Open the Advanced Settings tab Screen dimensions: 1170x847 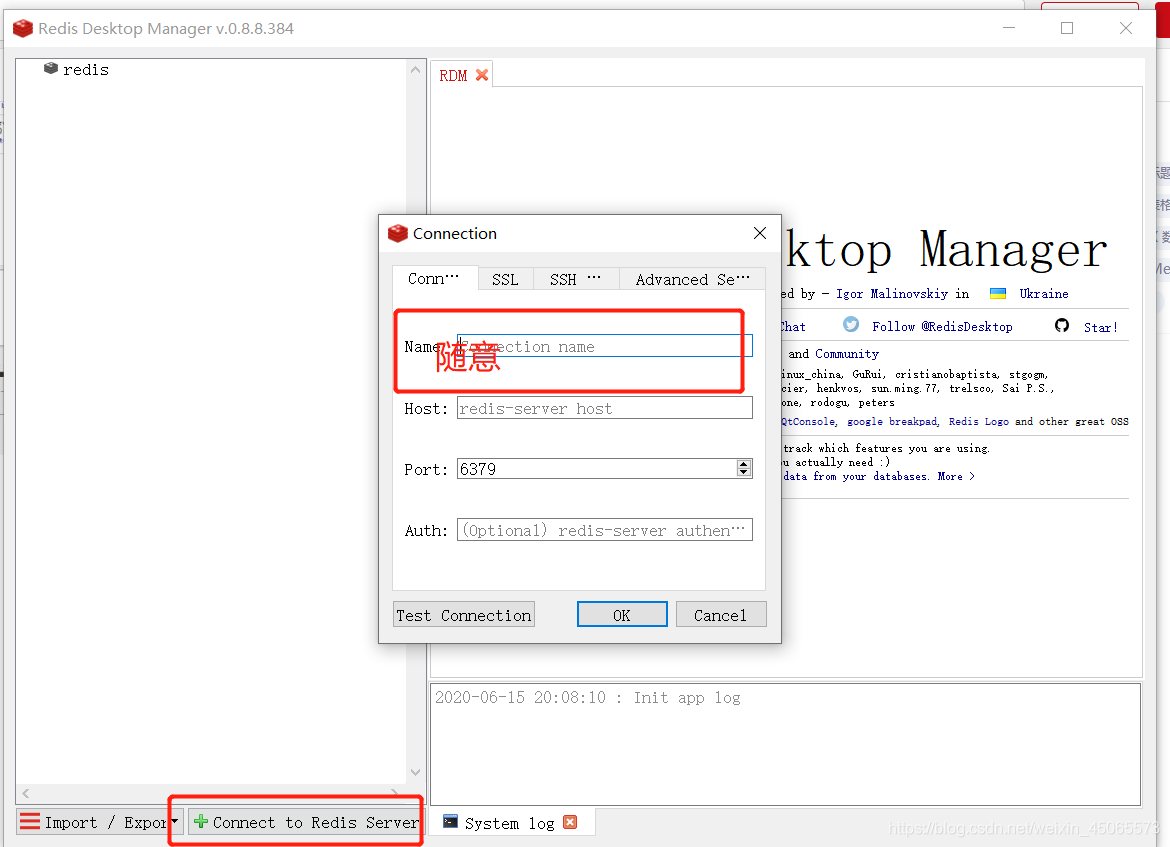[x=692, y=279]
